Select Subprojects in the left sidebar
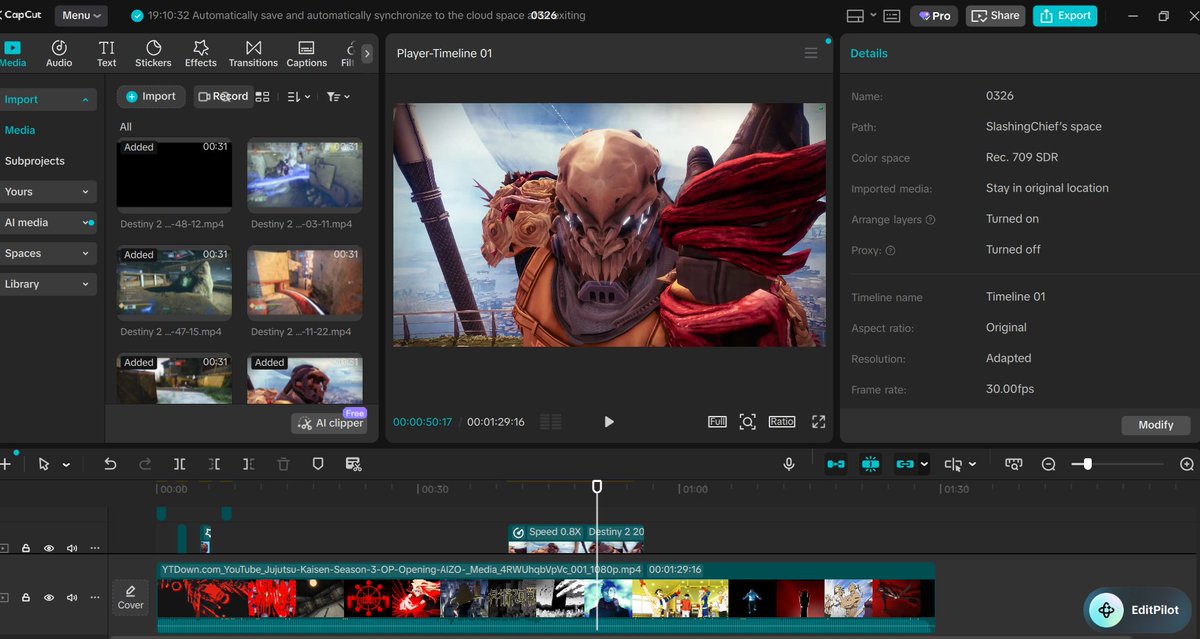 point(35,161)
